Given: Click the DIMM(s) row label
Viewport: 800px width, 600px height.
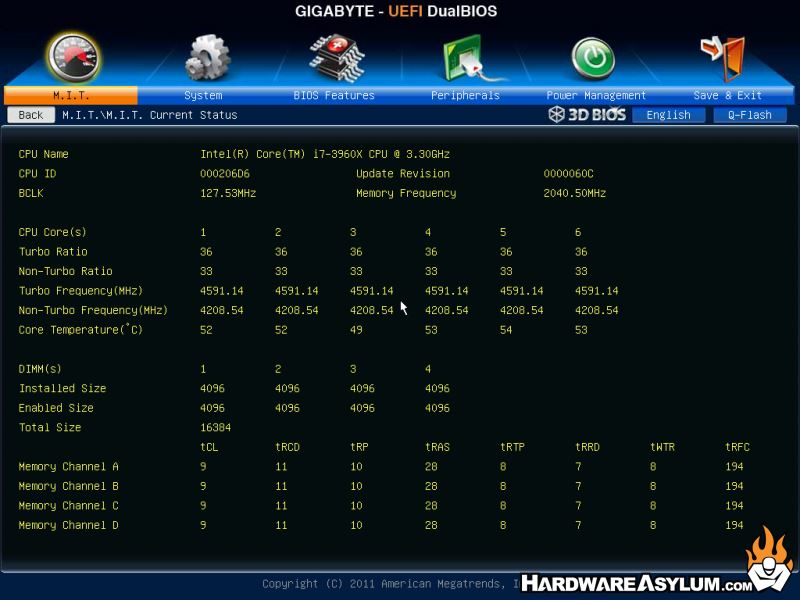Looking at the screenshot, I should 40,369.
